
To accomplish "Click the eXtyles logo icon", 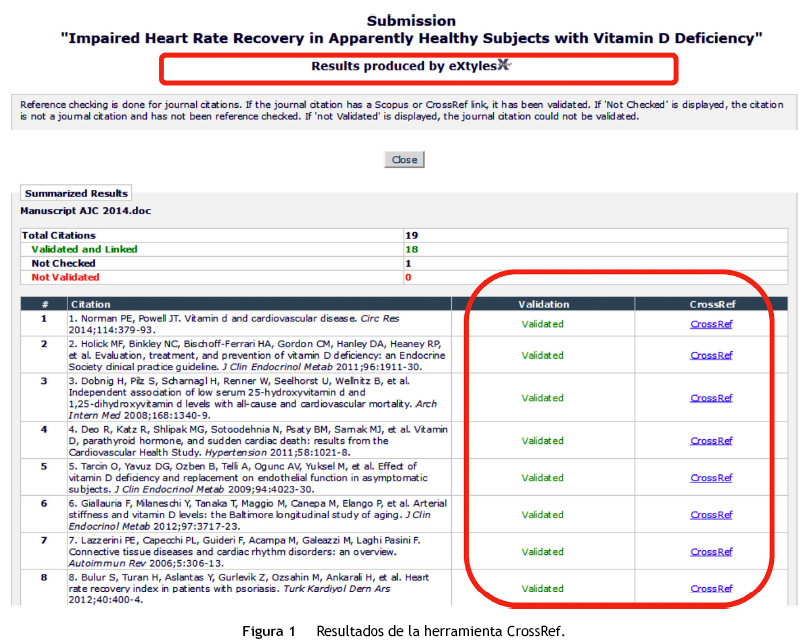I will [x=504, y=66].
